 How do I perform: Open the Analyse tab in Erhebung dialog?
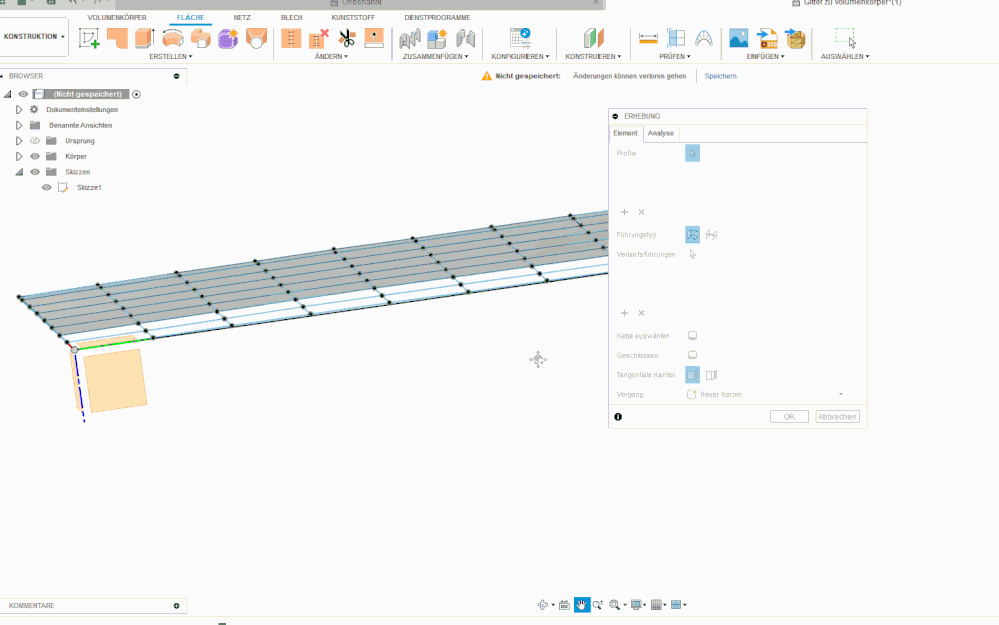pyautogui.click(x=661, y=133)
